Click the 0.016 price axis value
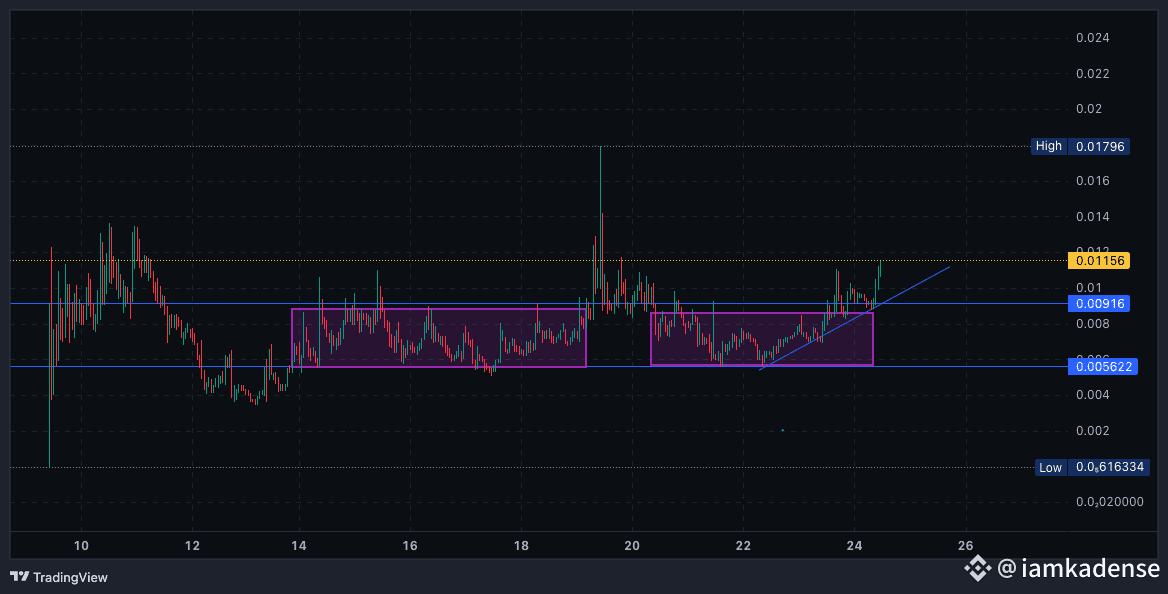Image resolution: width=1168 pixels, height=594 pixels. pyautogui.click(x=1092, y=181)
